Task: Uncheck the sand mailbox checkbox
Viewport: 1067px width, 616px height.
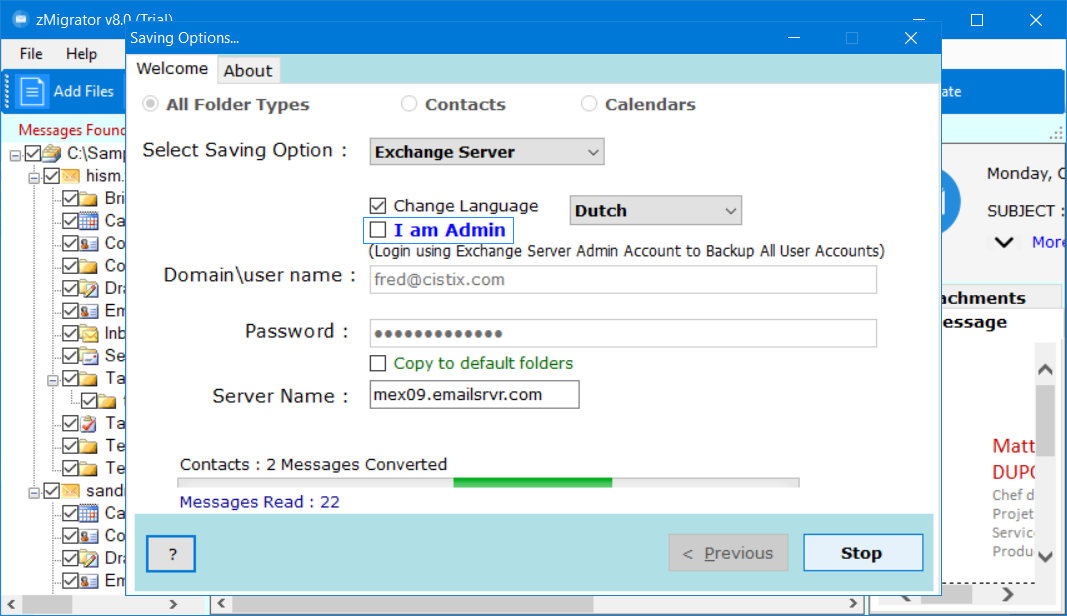Action: coord(51,491)
